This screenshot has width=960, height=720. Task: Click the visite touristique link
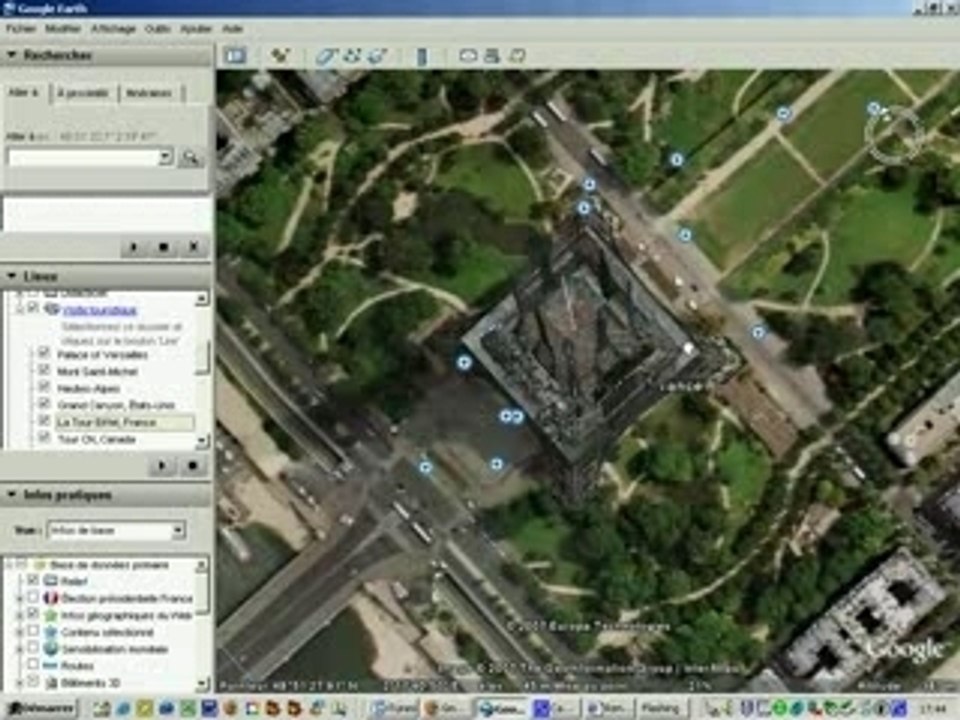tap(100, 310)
